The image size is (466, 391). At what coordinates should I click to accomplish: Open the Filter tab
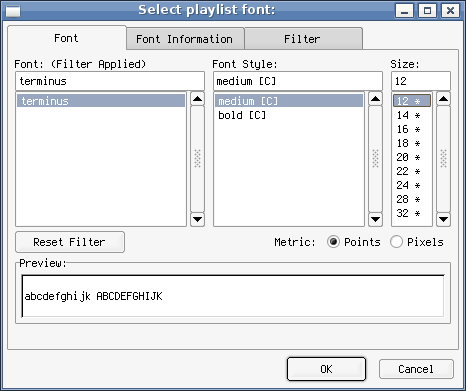point(303,39)
